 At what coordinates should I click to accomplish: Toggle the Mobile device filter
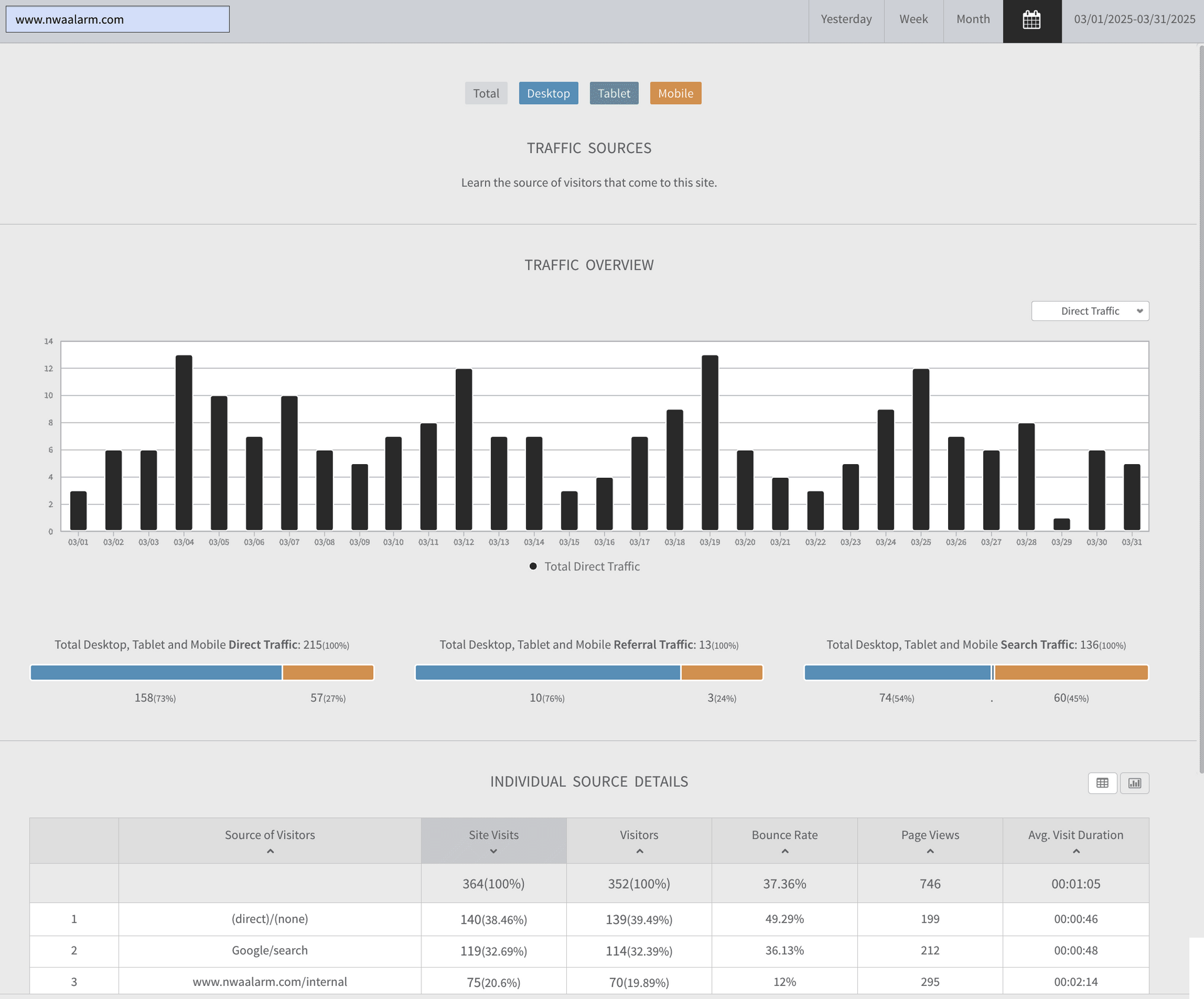(x=675, y=93)
